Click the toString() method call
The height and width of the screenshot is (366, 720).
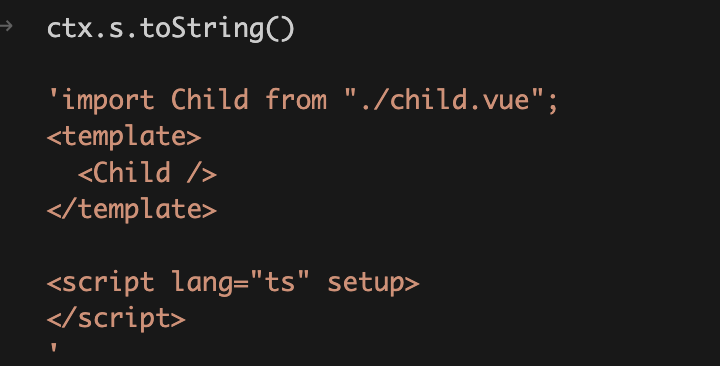tap(217, 29)
